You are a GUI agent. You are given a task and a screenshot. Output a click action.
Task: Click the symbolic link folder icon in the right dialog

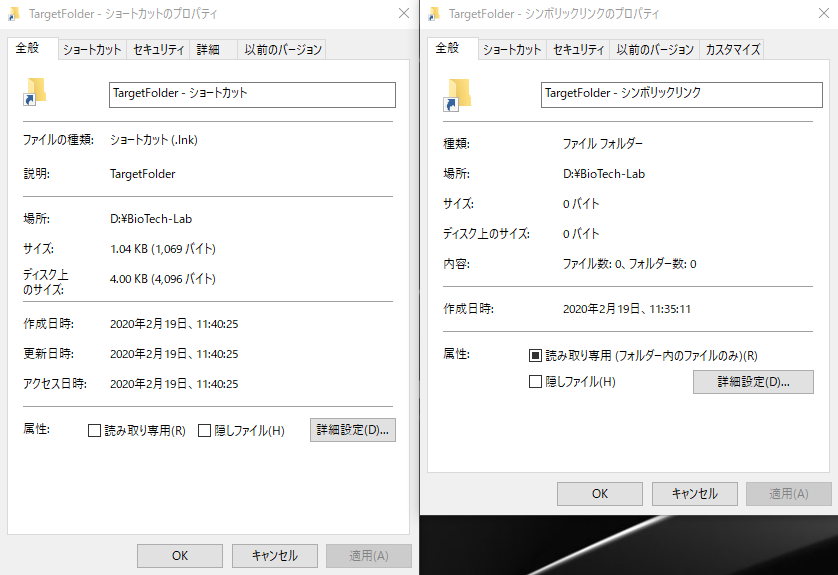click(x=457, y=95)
